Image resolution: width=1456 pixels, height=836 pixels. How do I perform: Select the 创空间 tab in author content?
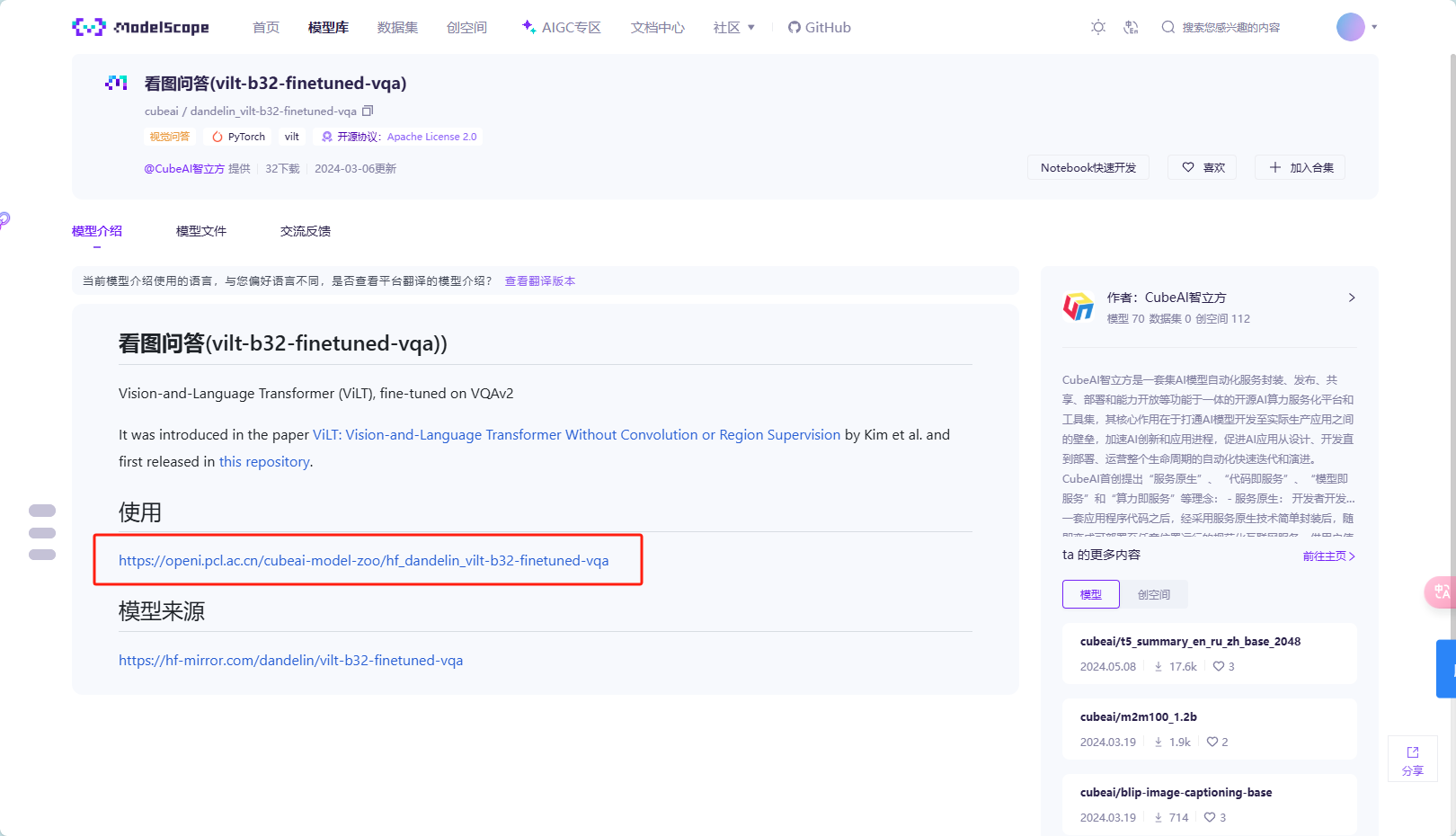click(1154, 594)
